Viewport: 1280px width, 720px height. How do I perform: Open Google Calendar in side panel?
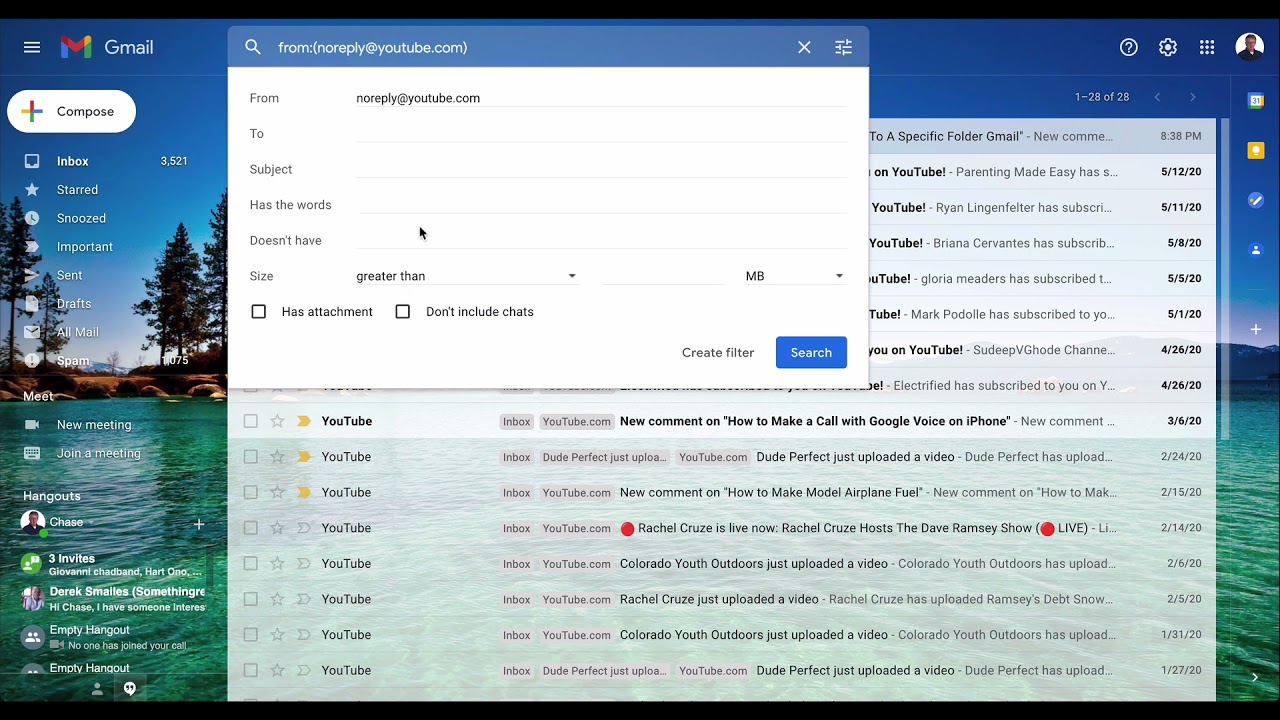point(1256,100)
